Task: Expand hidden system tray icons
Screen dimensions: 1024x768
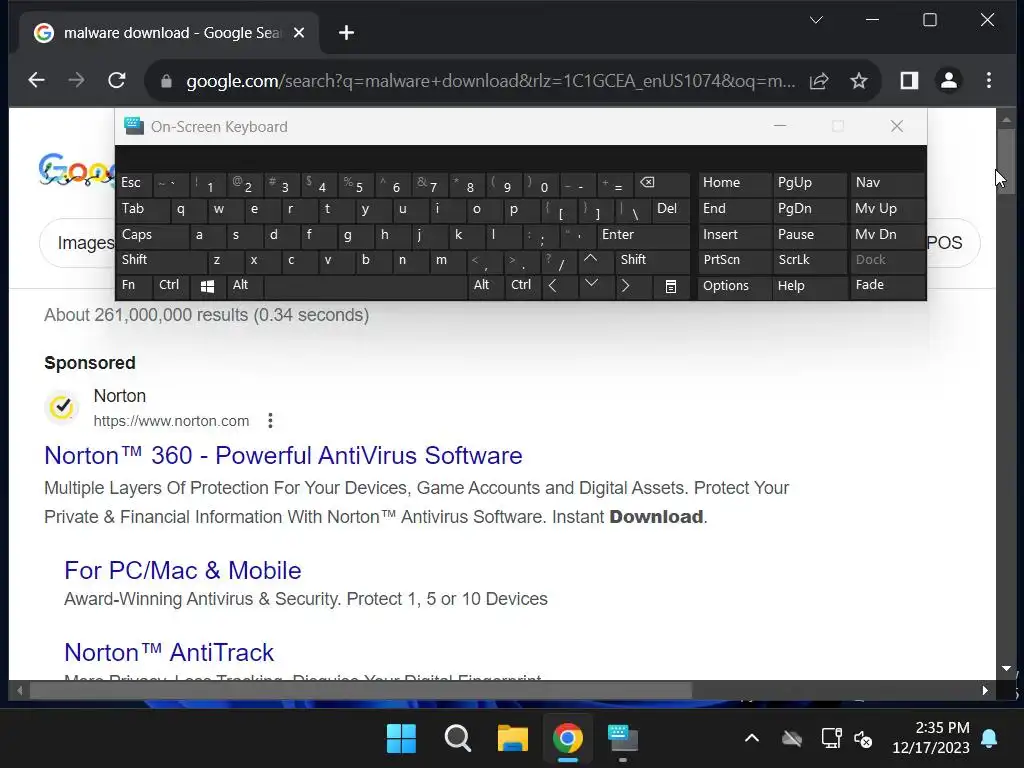Action: tap(752, 739)
